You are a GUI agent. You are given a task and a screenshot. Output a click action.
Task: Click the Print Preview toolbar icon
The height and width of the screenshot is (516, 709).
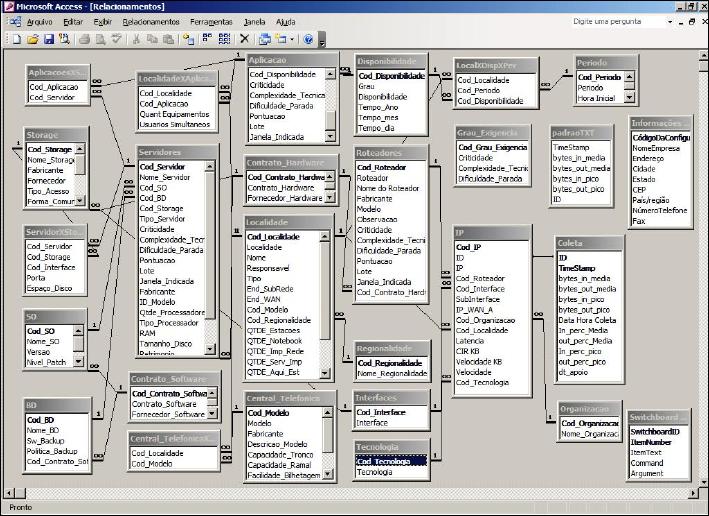[x=100, y=39]
